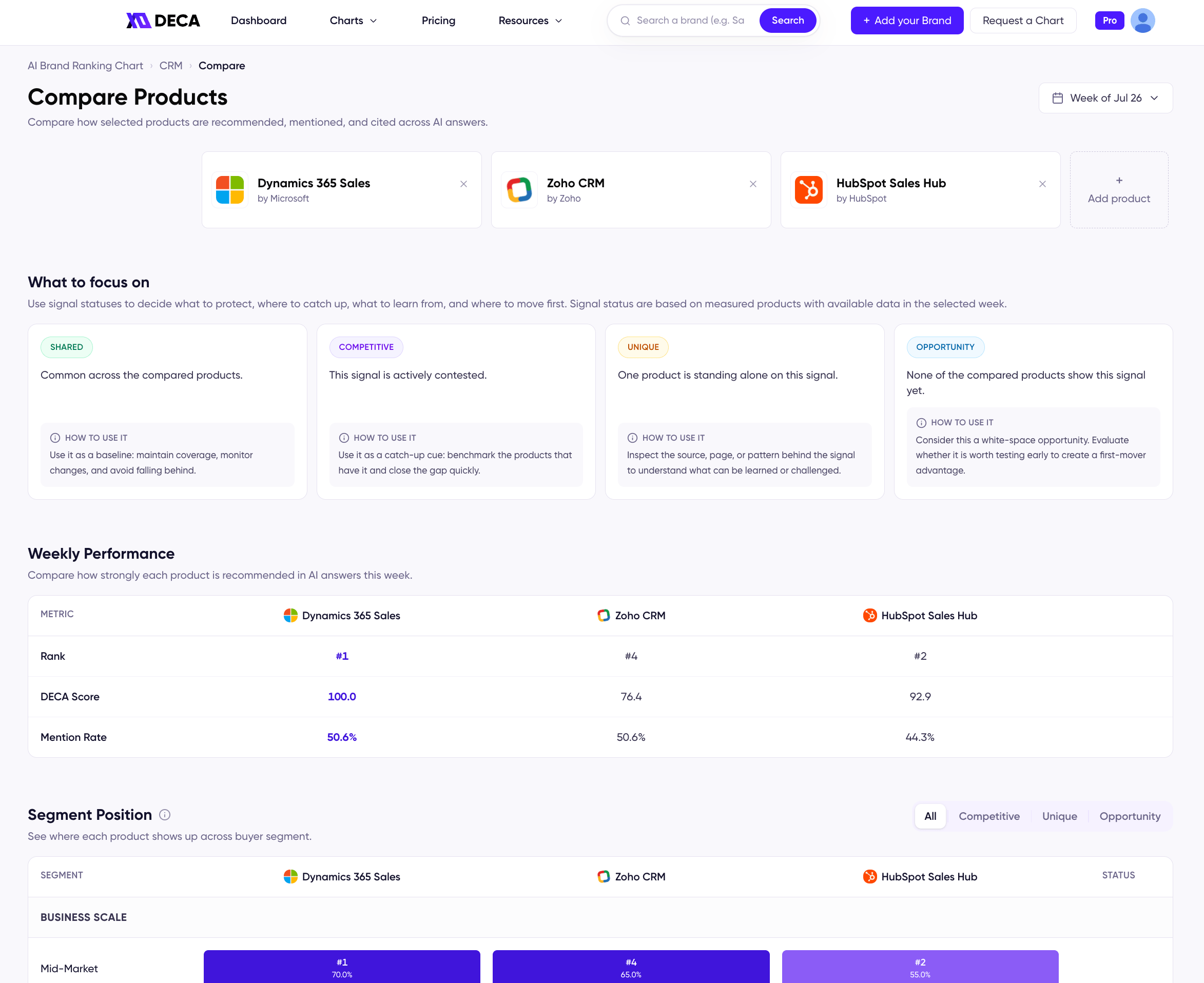Image resolution: width=1204 pixels, height=983 pixels.
Task: Click Dynamics 365 icon in Segment table header
Action: click(290, 877)
